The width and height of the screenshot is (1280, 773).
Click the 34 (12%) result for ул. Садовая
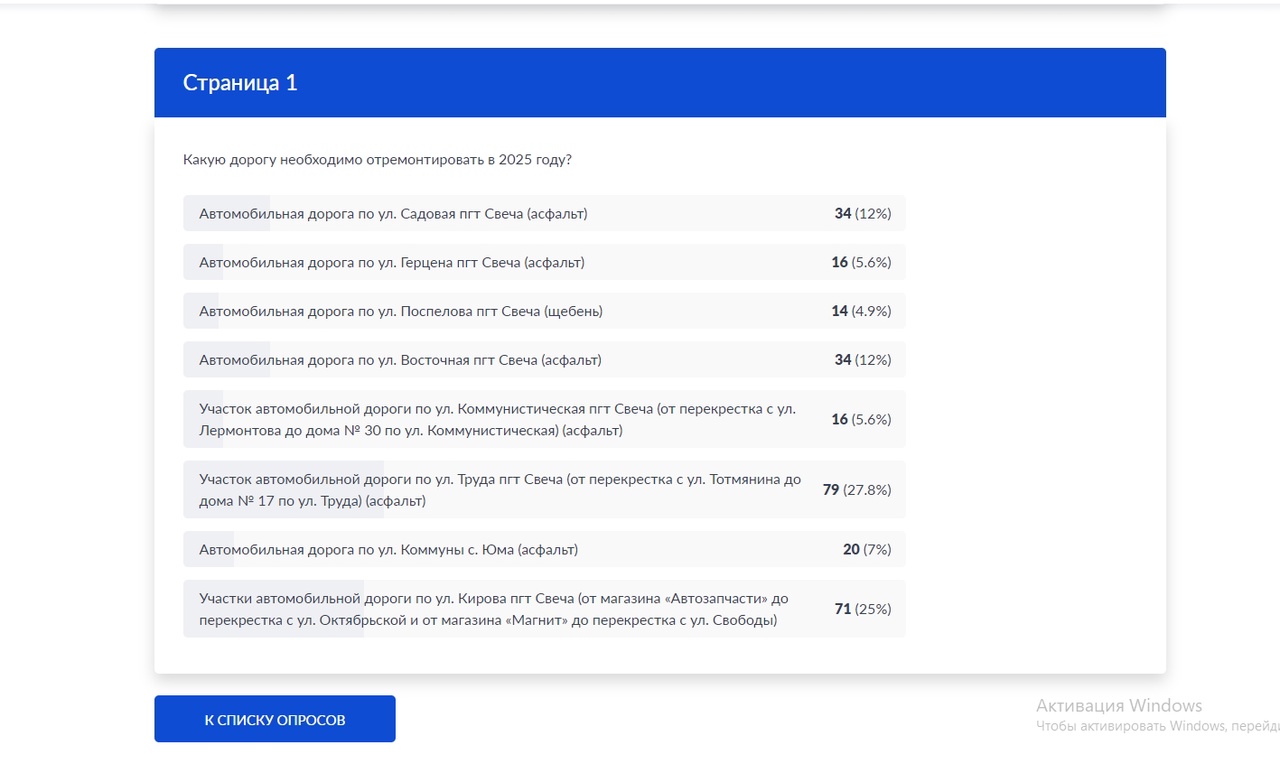tap(863, 213)
